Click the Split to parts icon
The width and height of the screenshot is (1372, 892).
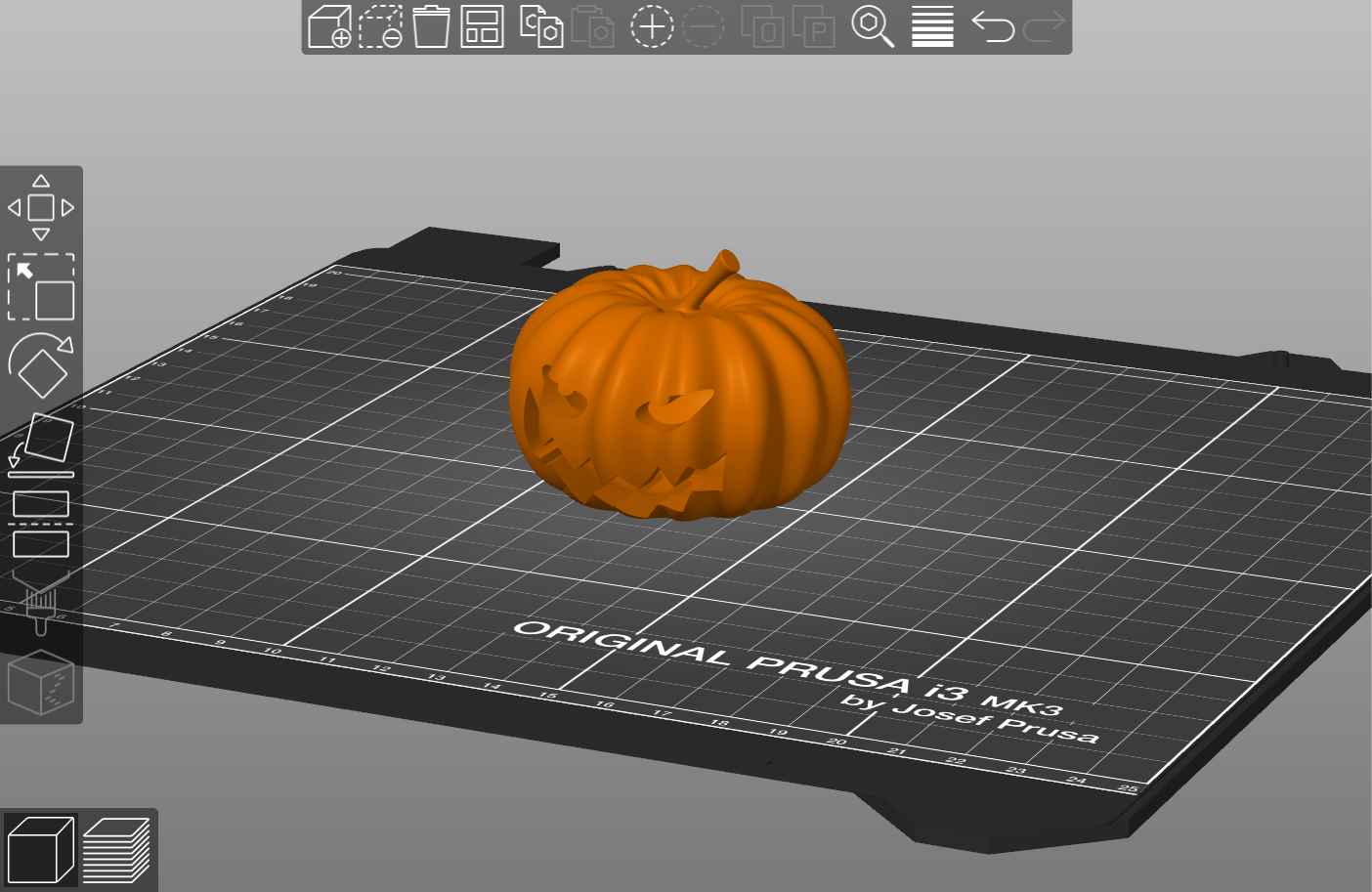(x=813, y=26)
